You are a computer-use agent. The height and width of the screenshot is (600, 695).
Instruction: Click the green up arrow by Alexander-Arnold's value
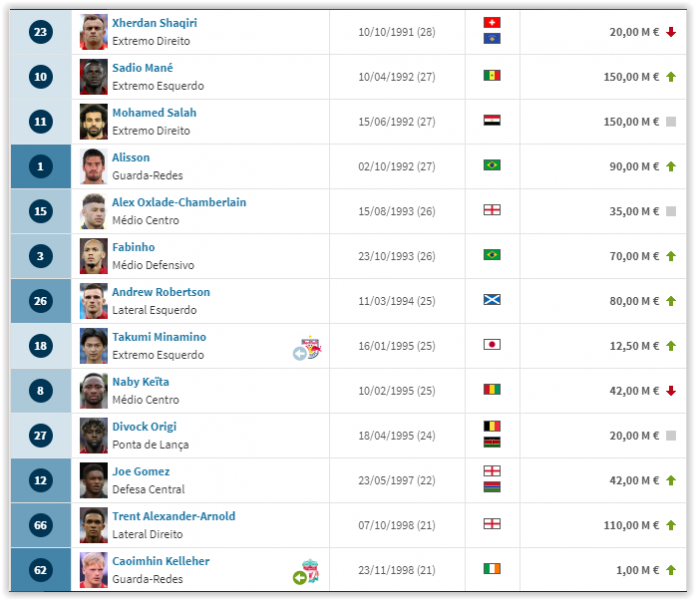(671, 525)
